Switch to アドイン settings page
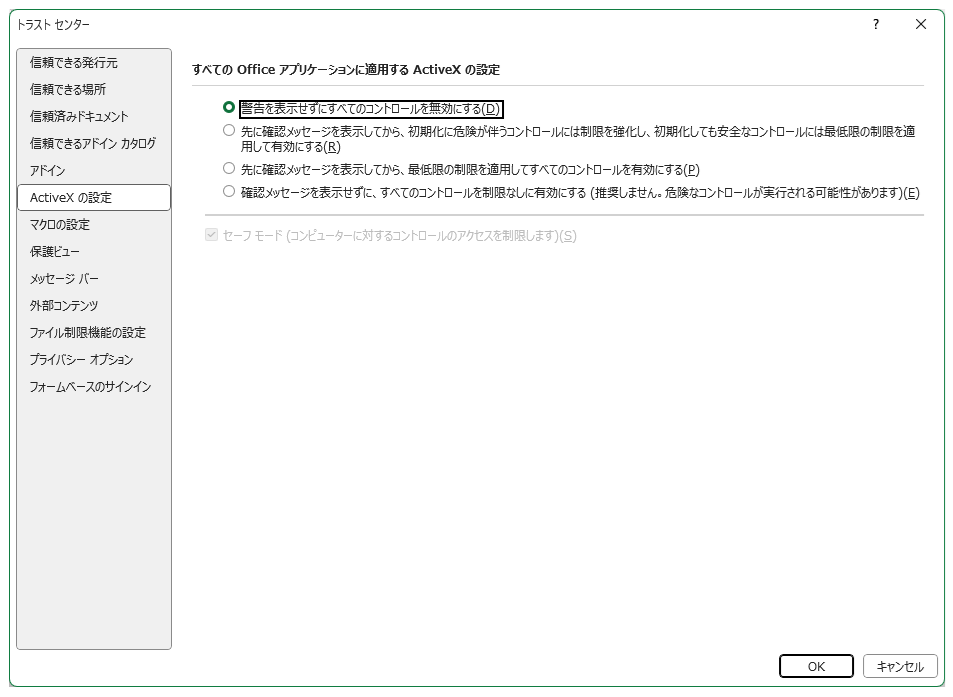 pyautogui.click(x=48, y=171)
